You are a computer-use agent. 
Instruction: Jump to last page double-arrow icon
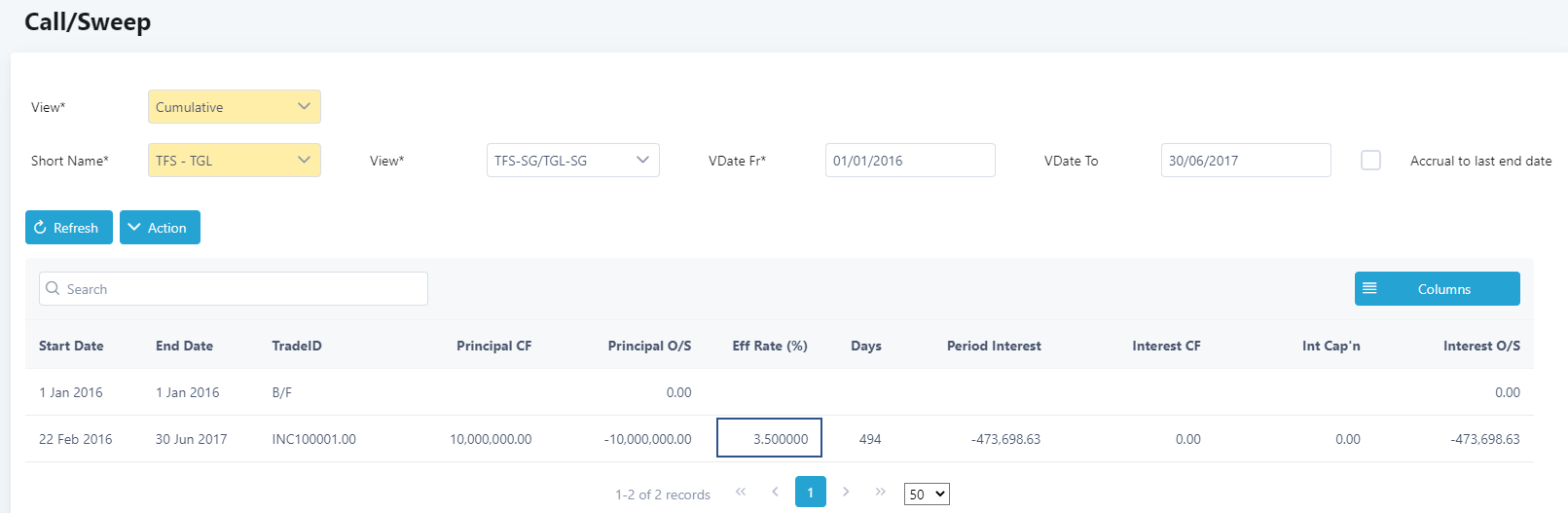pyautogui.click(x=880, y=492)
